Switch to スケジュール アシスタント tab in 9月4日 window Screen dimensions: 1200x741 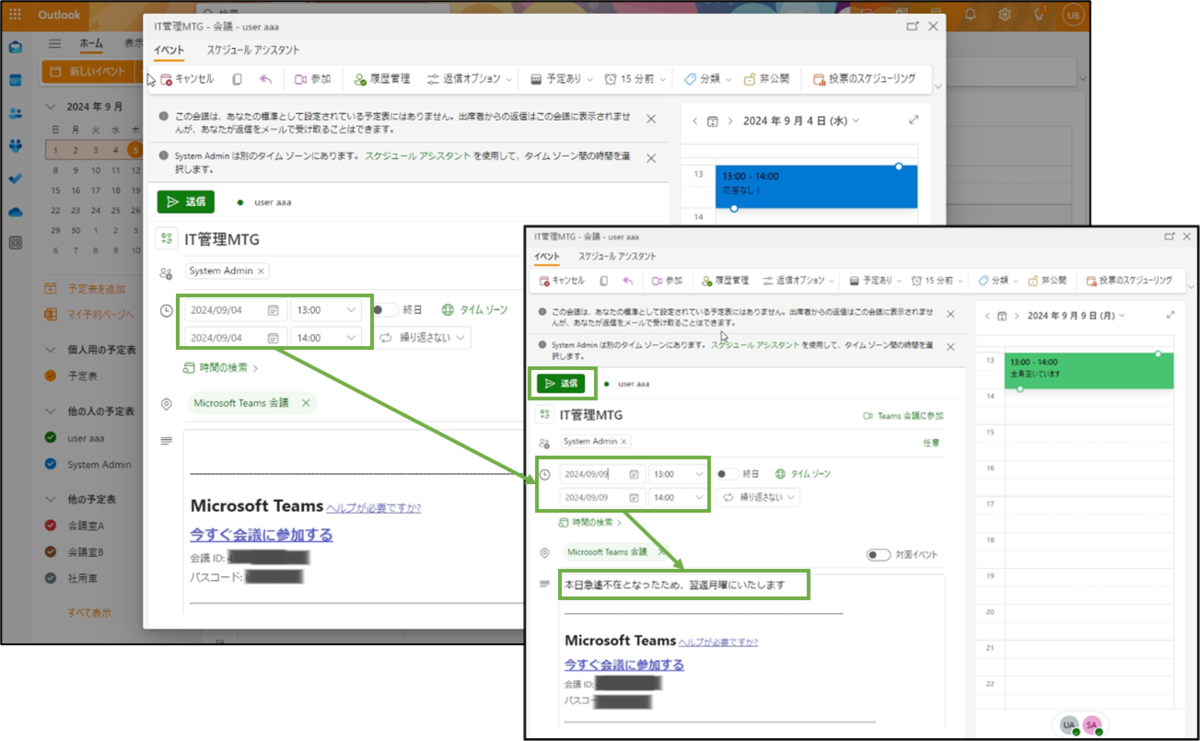pos(253,50)
